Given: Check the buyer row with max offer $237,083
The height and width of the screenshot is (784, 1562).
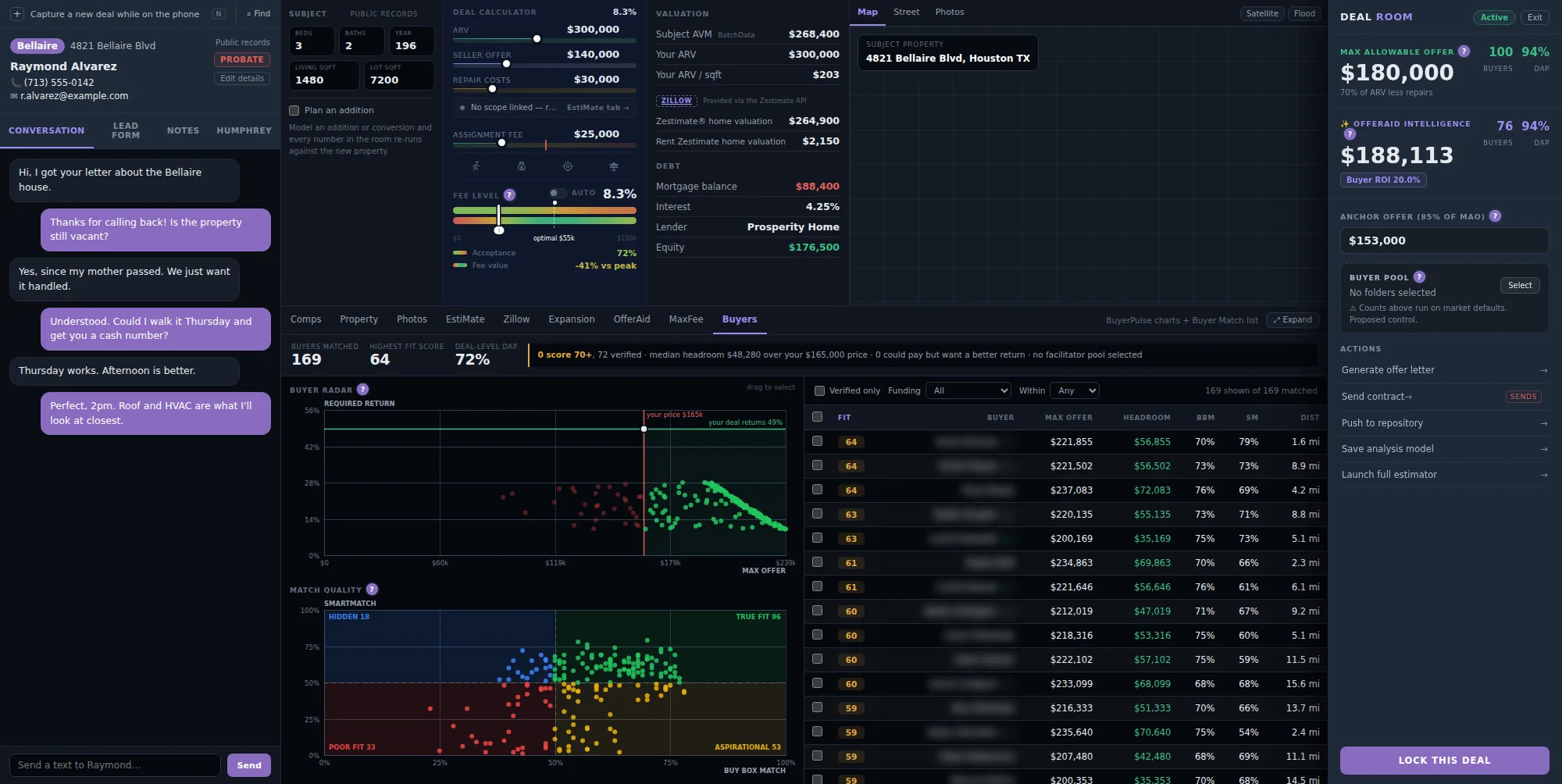Looking at the screenshot, I should click(818, 490).
